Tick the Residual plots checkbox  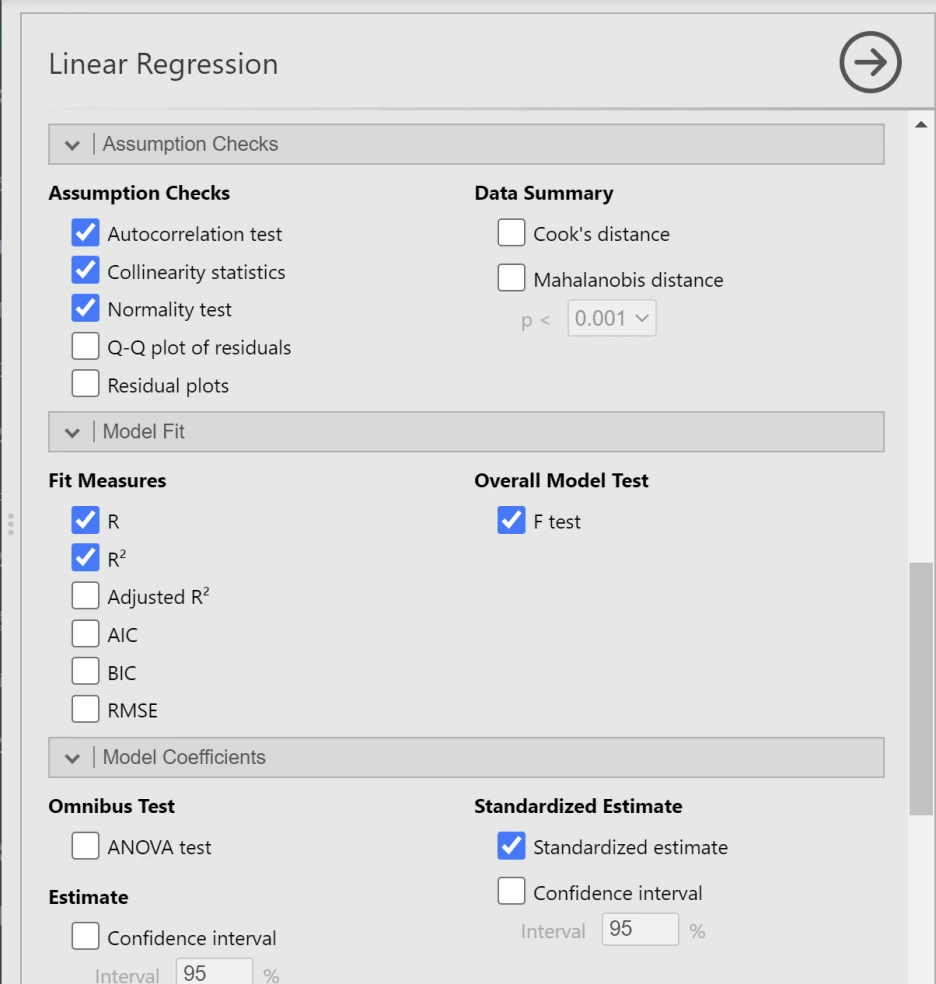pos(86,386)
